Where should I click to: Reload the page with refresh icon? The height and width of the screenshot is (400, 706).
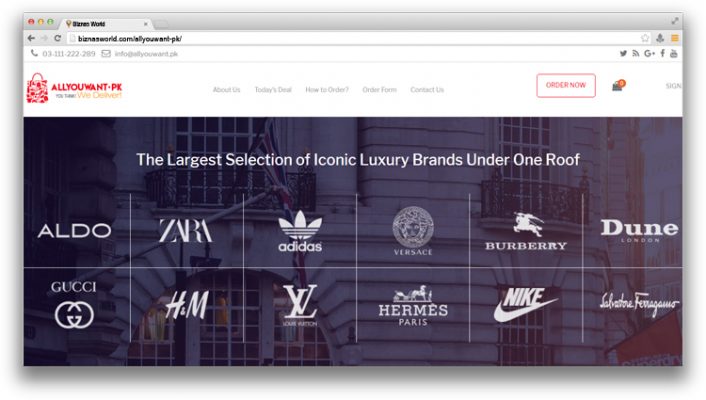57,38
